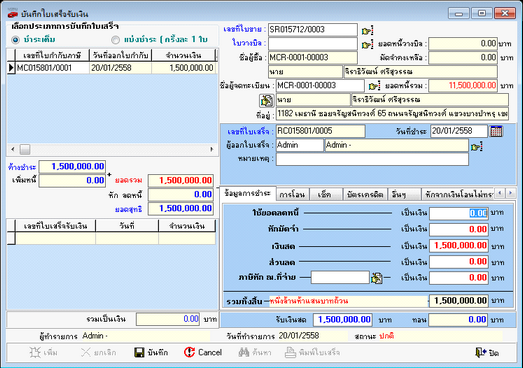523x368 pixels.
Task: Click the ค้นหา binoculars search button
Action: click(255, 352)
